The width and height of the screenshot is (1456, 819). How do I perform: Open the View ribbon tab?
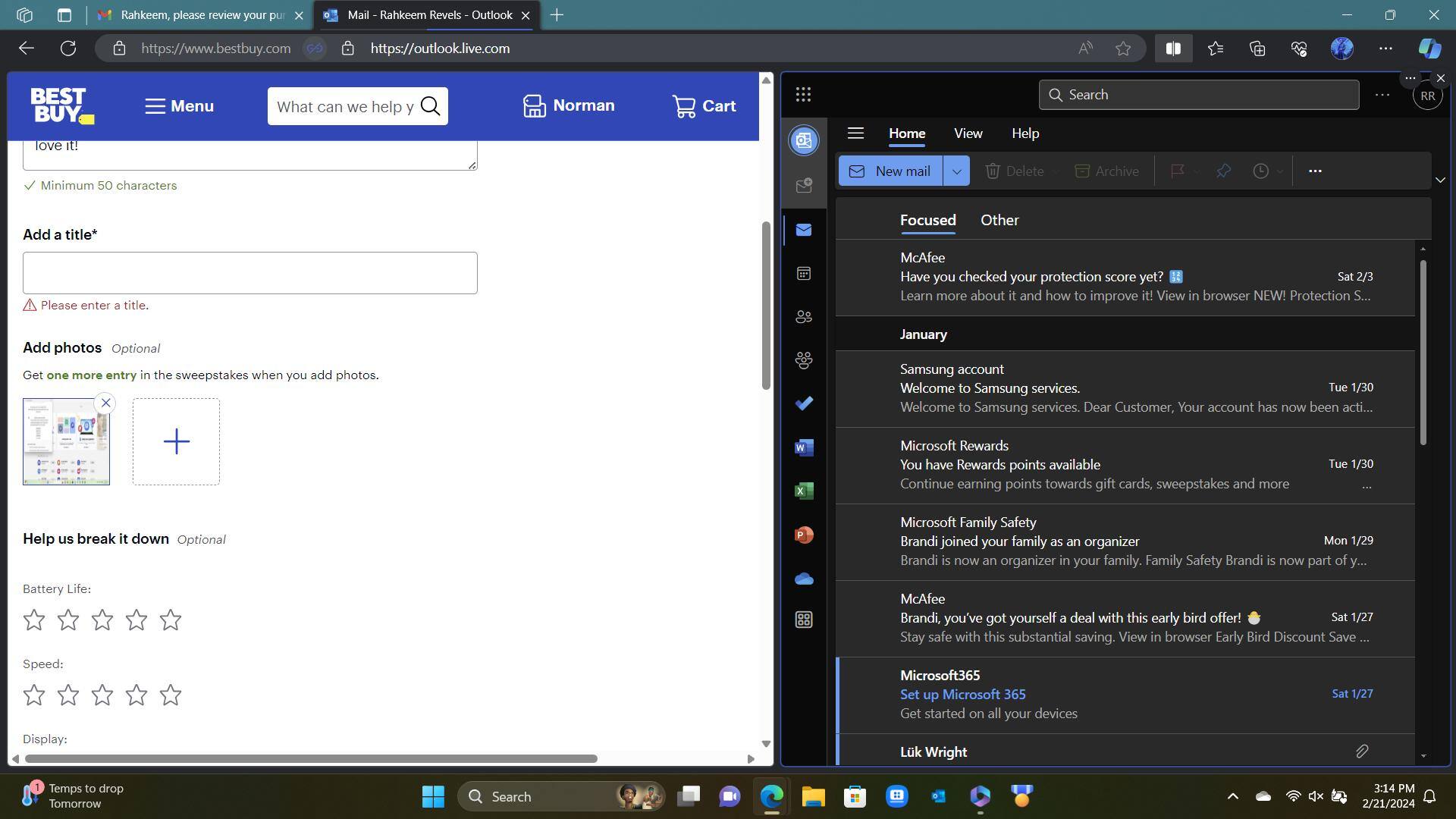968,133
